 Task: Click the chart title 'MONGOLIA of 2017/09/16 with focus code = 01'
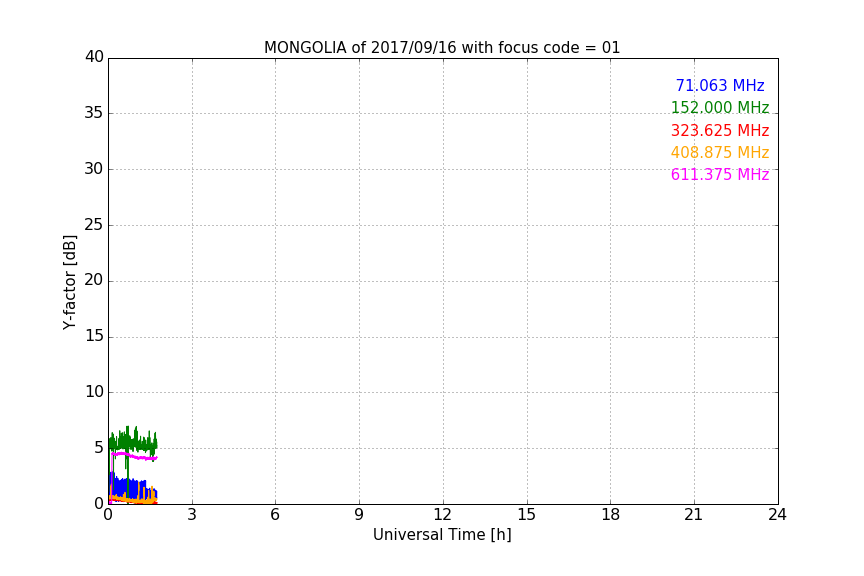pyautogui.click(x=442, y=48)
